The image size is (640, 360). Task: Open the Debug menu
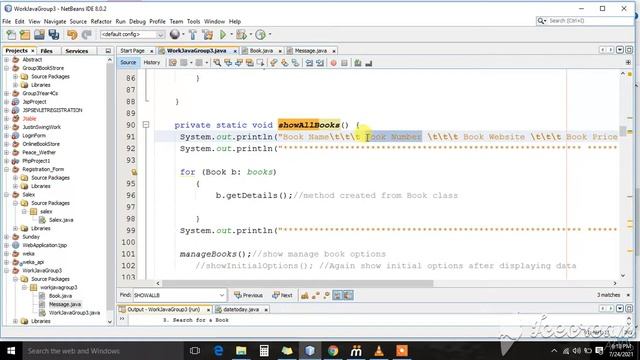pyautogui.click(x=137, y=21)
